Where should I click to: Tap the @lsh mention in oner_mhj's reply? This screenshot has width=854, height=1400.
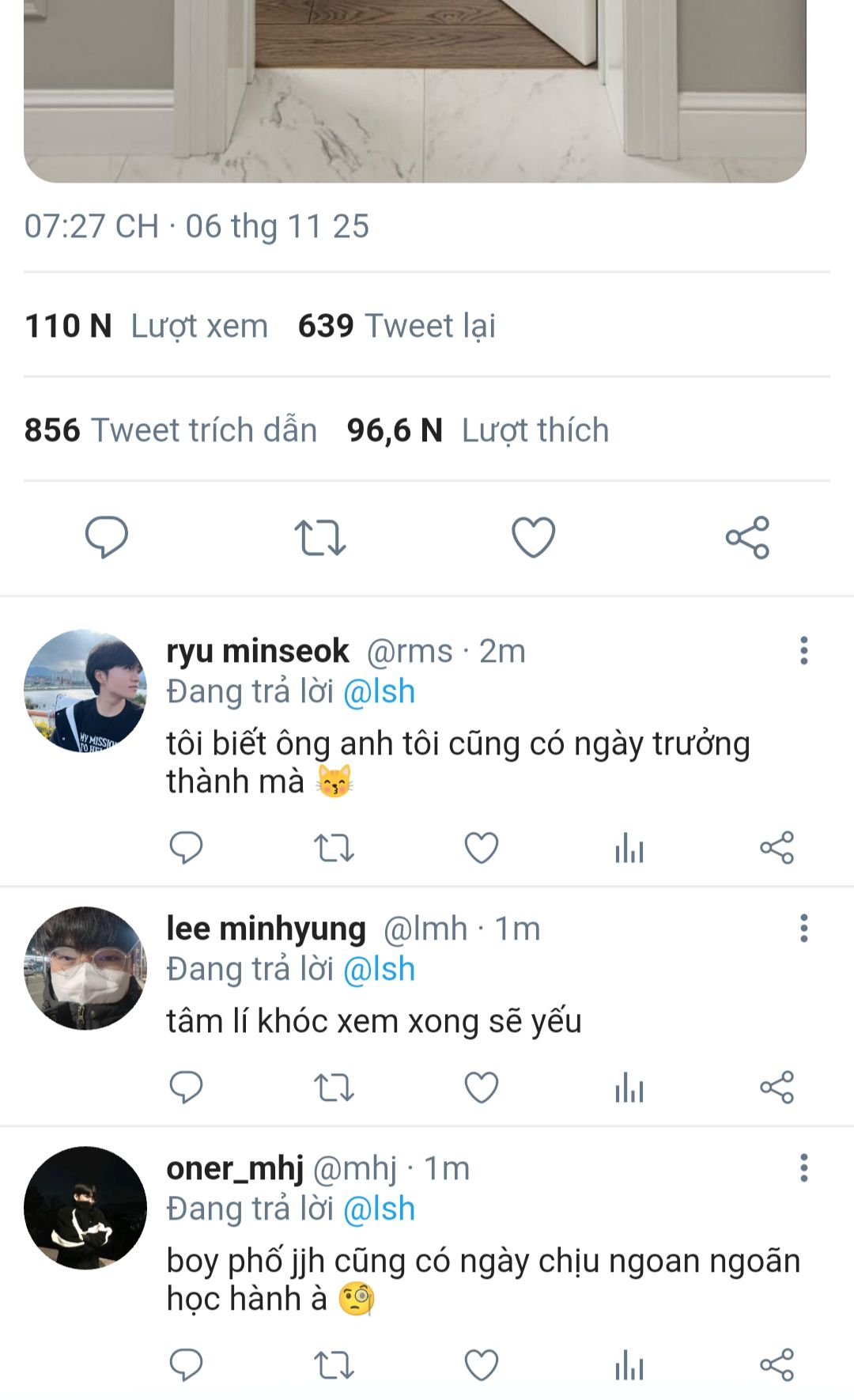[x=379, y=1209]
